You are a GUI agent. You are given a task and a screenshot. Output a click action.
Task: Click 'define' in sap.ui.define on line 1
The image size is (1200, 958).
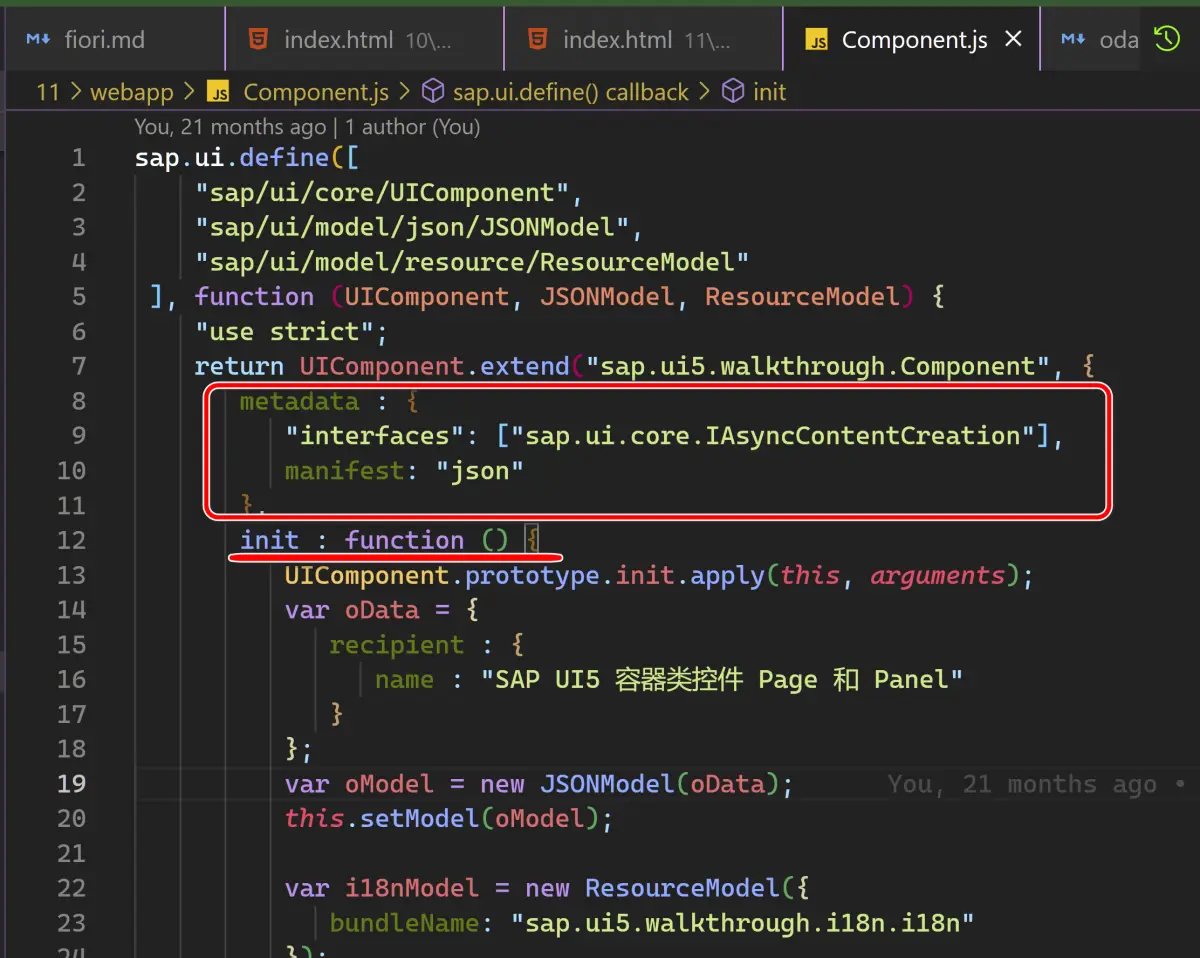tap(284, 157)
